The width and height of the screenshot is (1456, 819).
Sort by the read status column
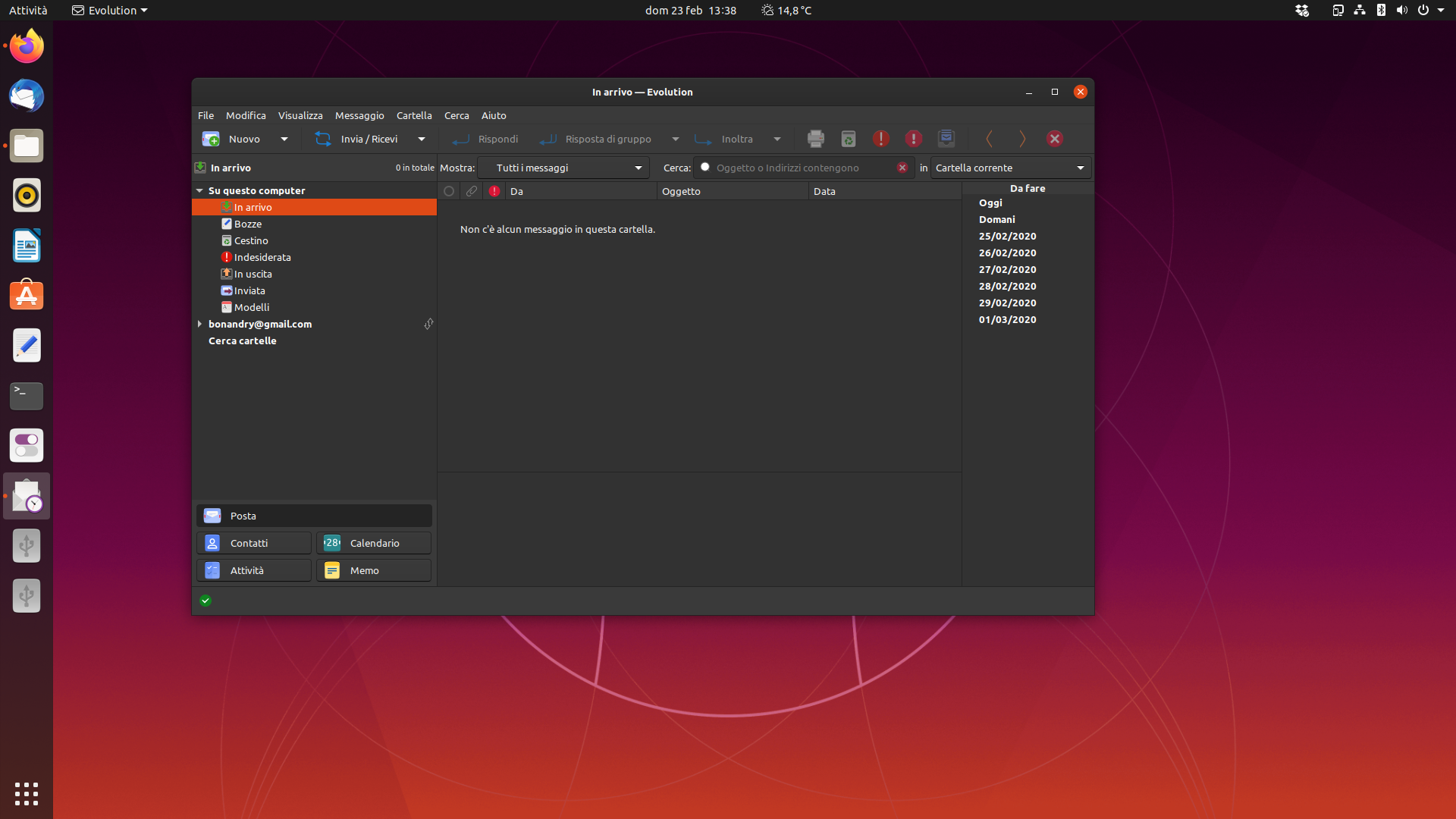tap(449, 191)
